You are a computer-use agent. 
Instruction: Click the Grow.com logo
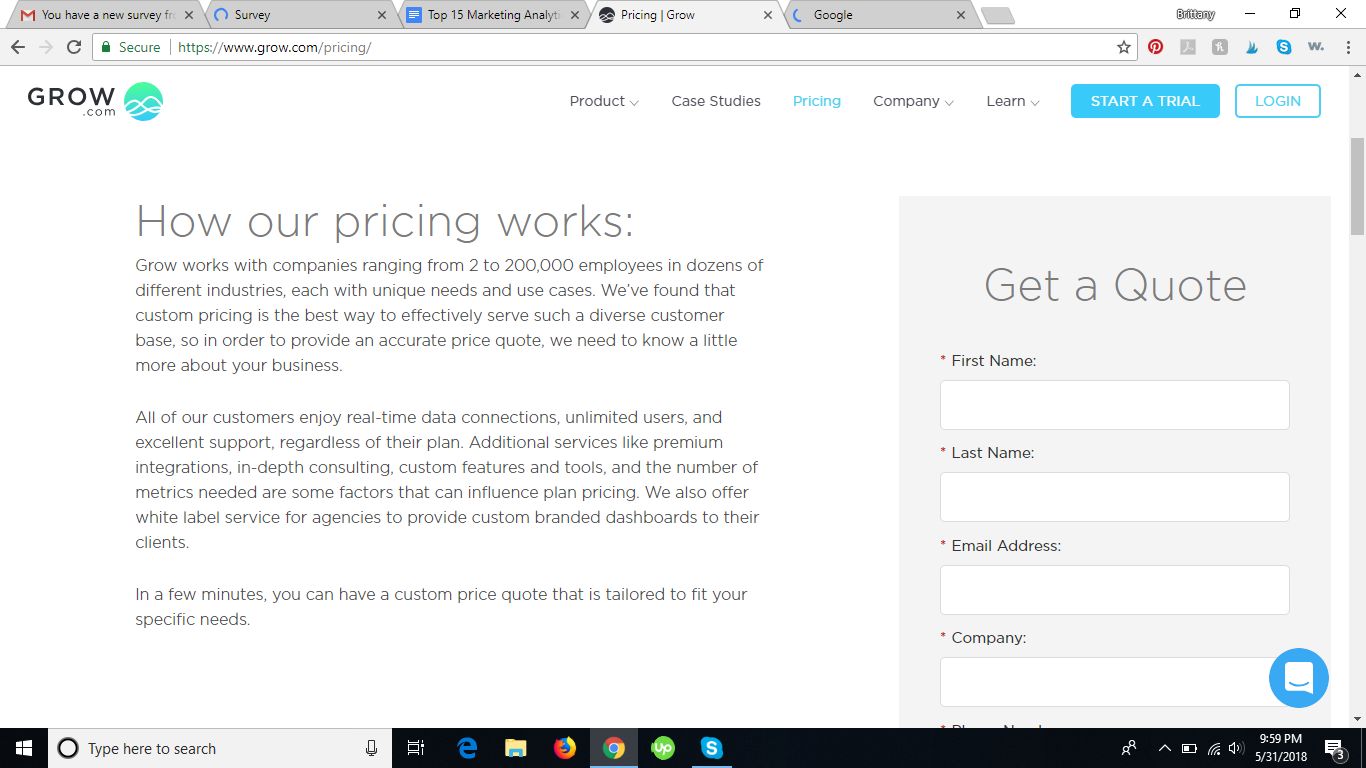(95, 101)
